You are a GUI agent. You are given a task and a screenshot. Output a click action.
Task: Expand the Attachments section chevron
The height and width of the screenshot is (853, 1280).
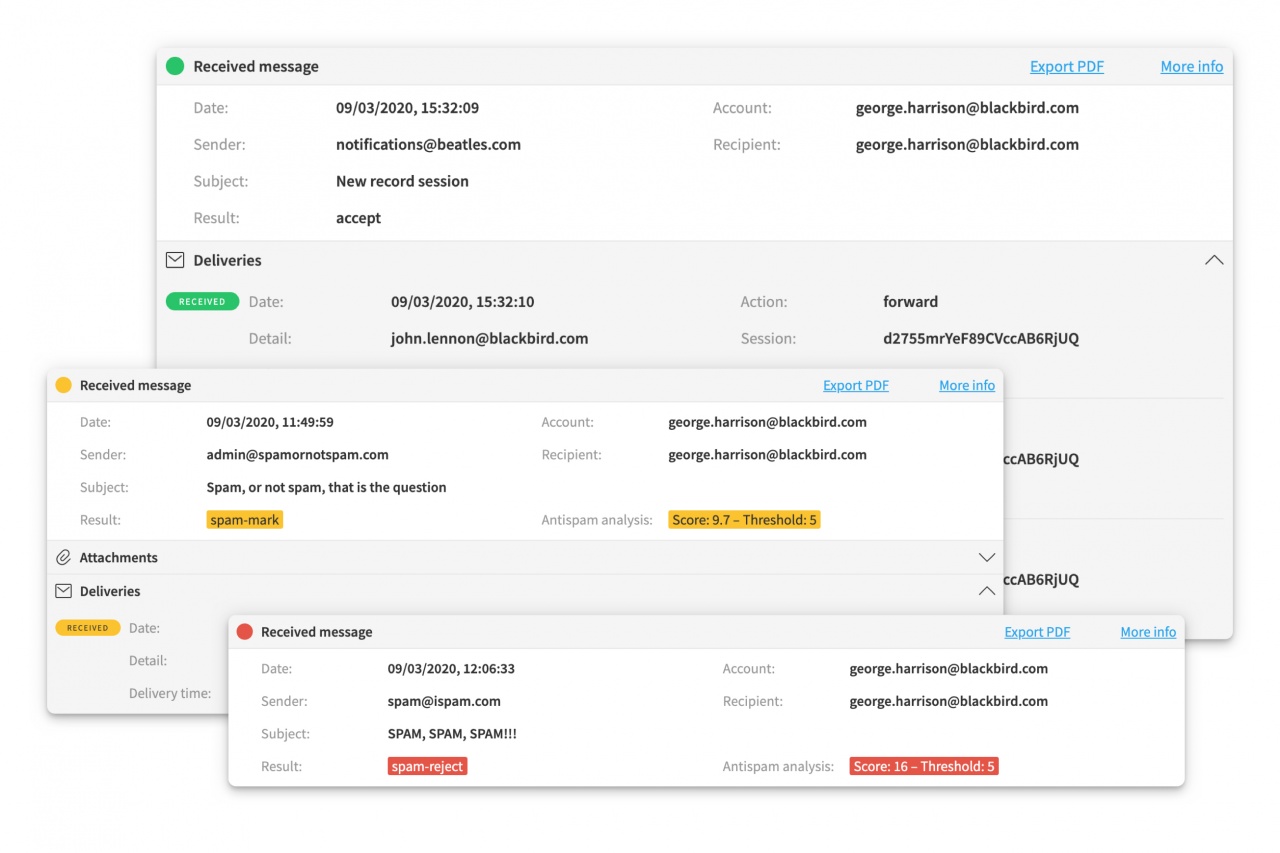coord(986,558)
